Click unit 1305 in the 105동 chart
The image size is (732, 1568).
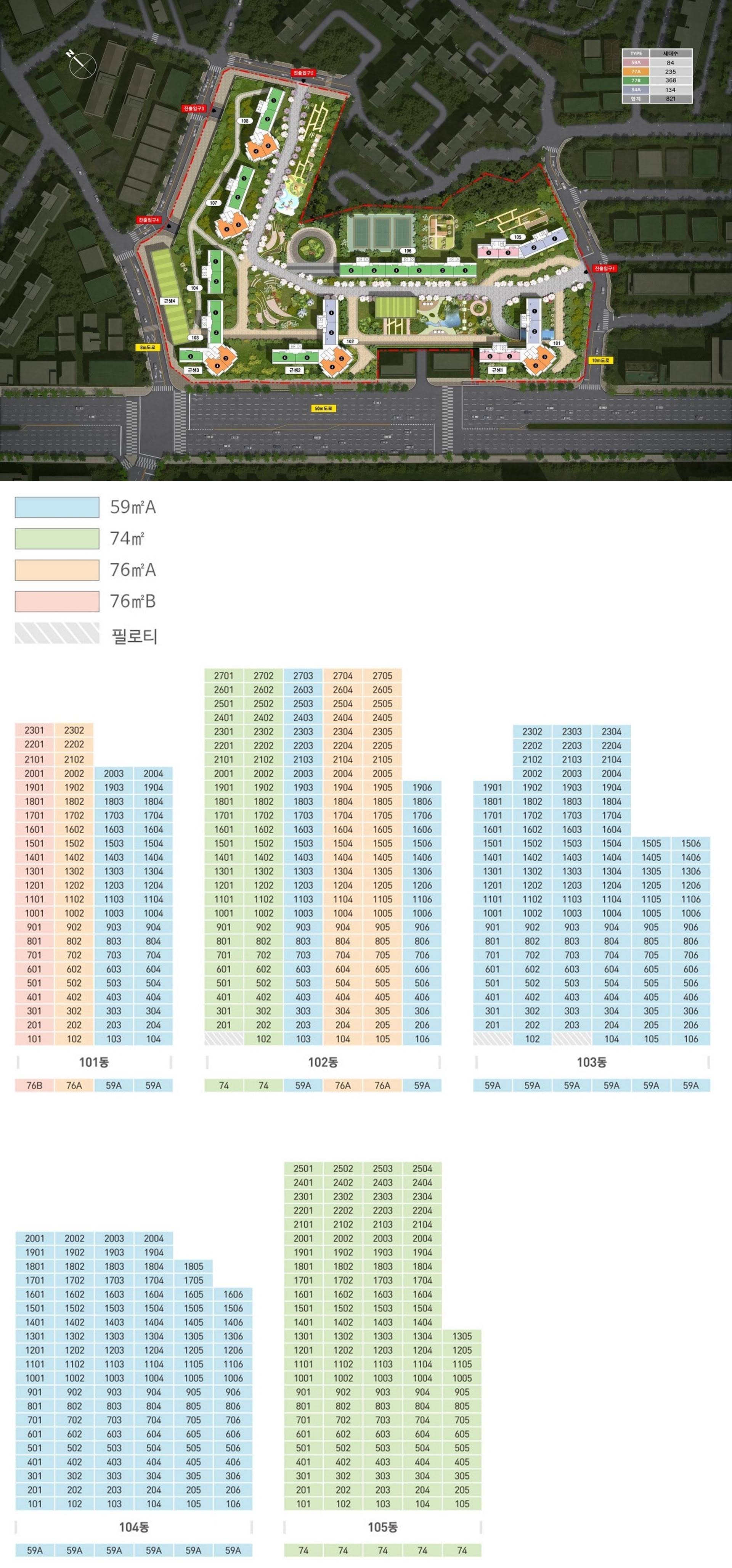[462, 1336]
